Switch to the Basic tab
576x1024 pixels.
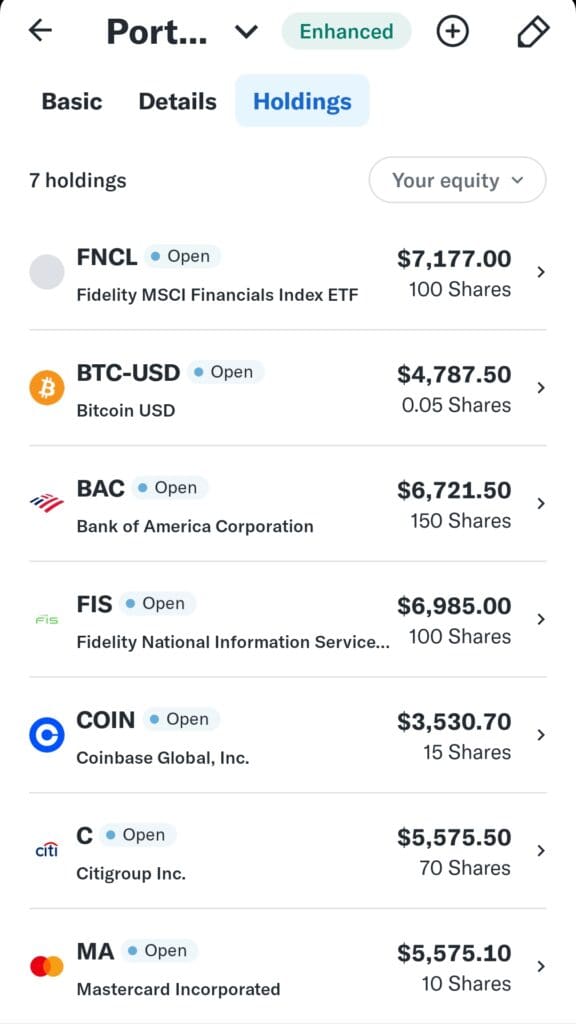[x=70, y=101]
